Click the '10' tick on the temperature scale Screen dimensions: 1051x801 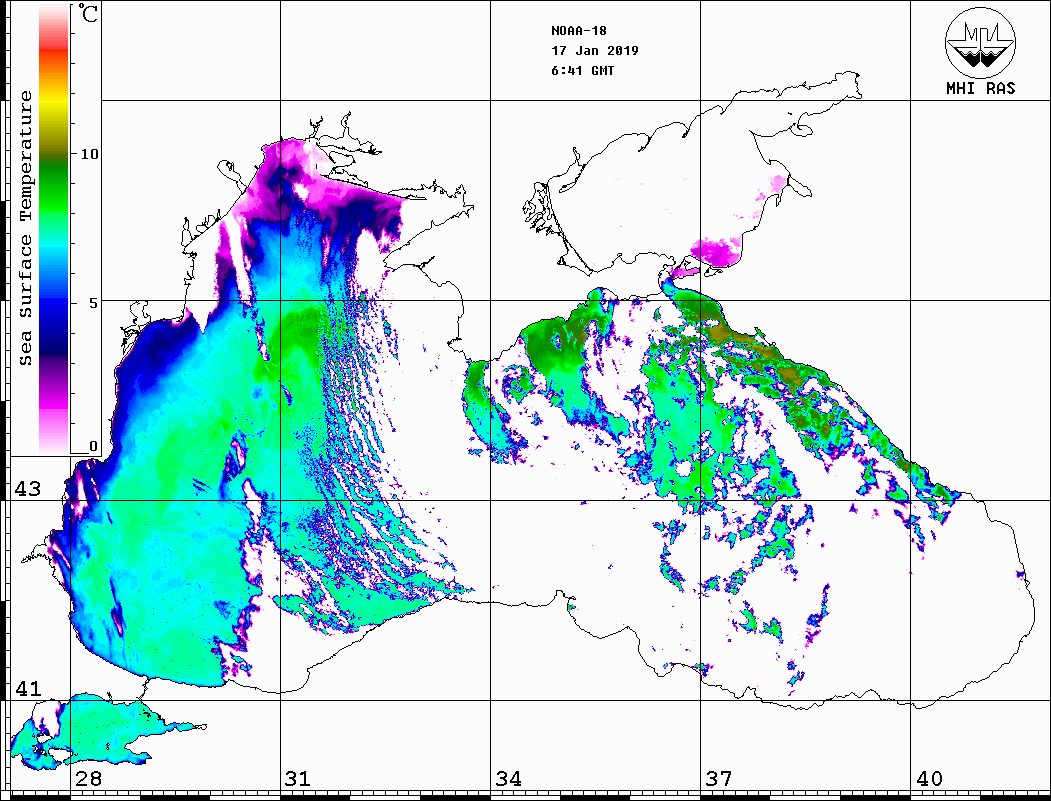[89, 154]
